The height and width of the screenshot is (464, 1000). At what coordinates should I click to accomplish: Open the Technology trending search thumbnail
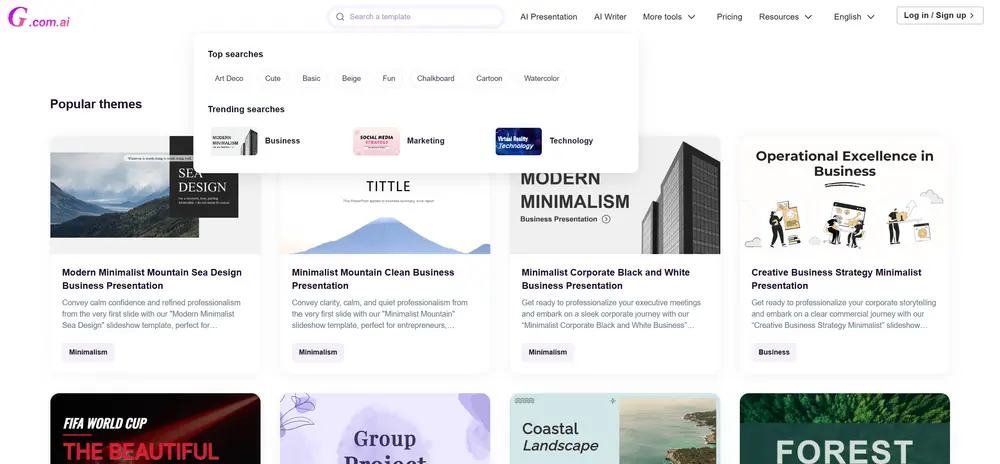pos(518,141)
